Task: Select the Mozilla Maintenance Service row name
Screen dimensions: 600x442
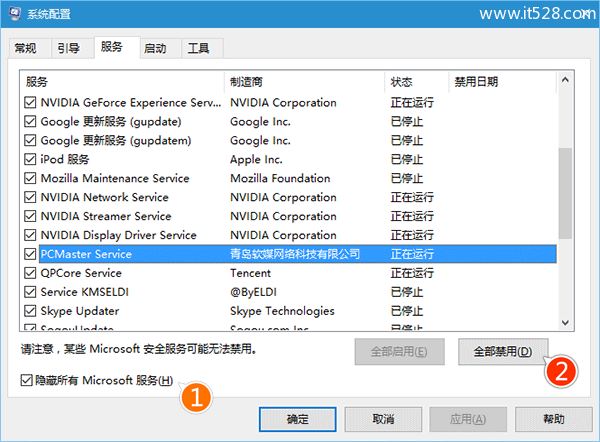Action: 115,178
